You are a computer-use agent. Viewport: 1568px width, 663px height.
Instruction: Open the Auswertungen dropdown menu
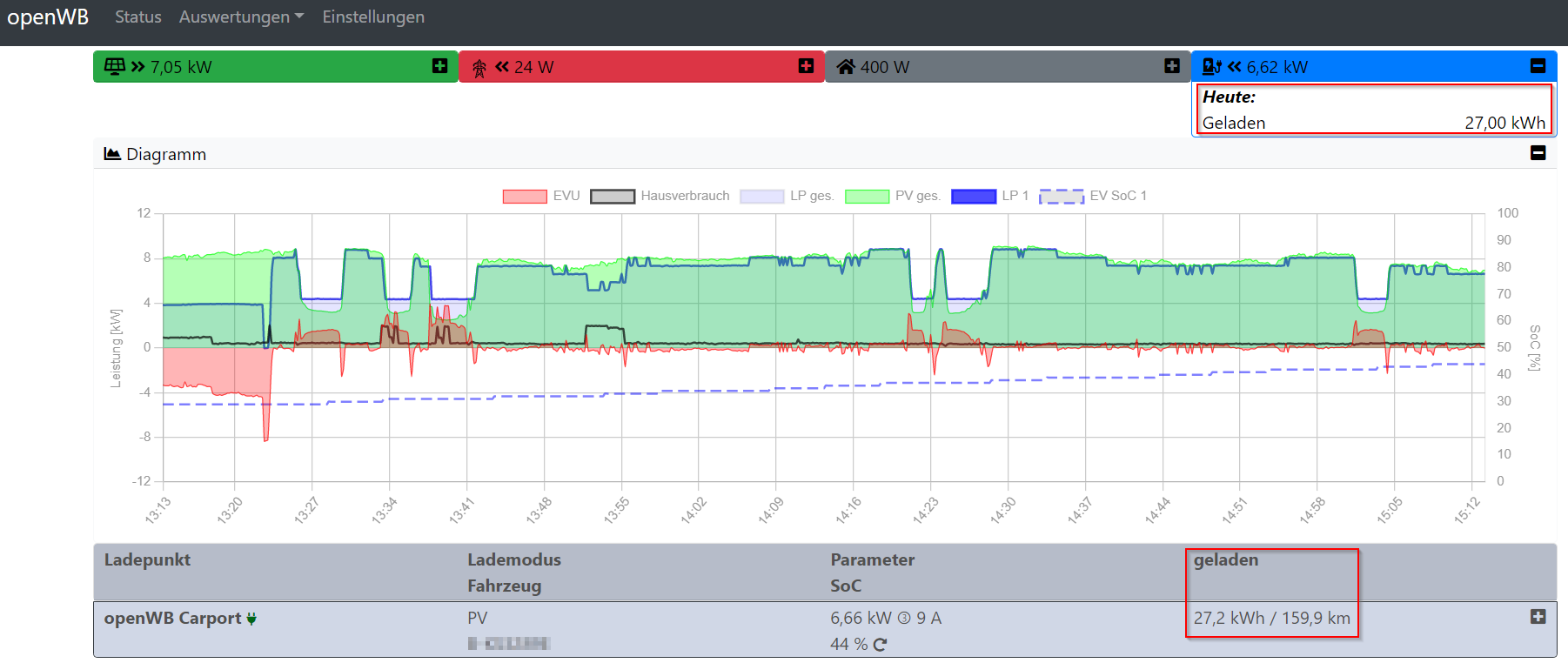click(241, 17)
